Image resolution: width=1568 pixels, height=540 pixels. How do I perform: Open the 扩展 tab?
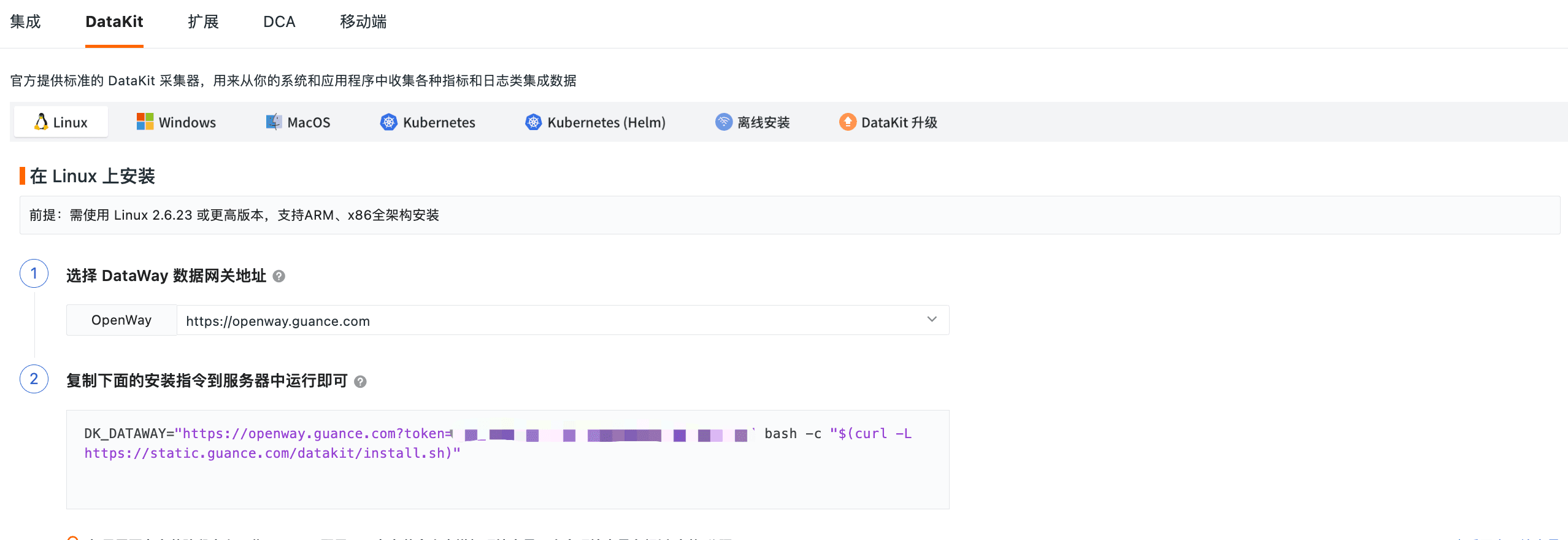(203, 22)
